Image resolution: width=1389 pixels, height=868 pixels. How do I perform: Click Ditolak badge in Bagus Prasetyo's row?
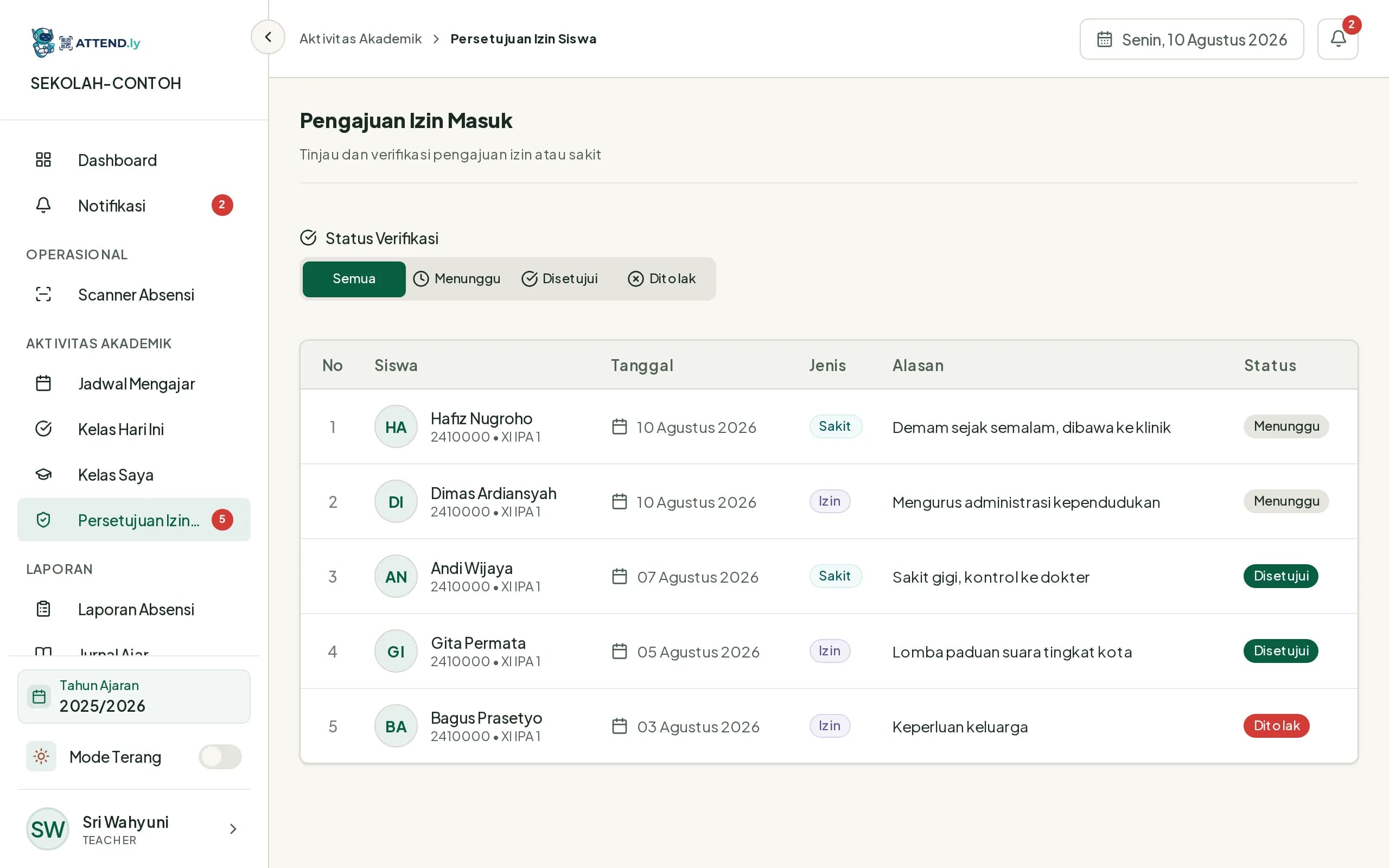coord(1277,726)
